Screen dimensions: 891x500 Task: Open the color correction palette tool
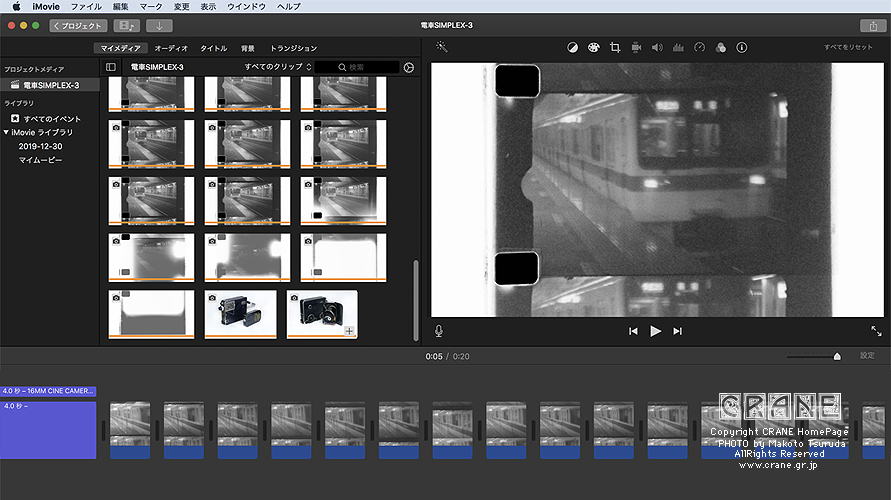pyautogui.click(x=593, y=47)
